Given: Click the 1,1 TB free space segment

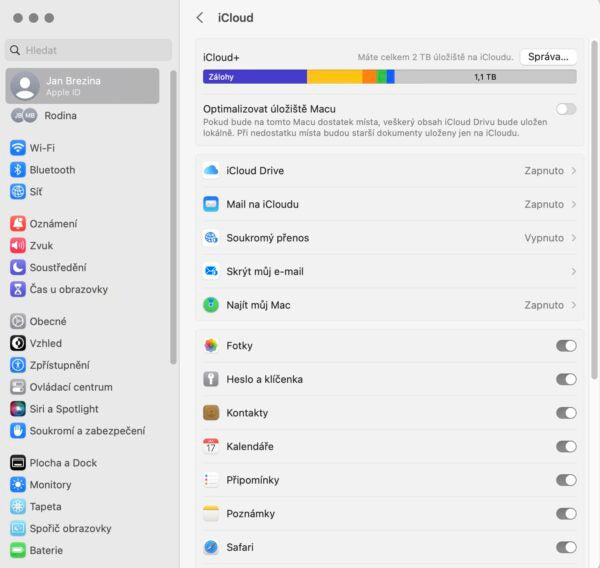Looking at the screenshot, I should tap(486, 77).
